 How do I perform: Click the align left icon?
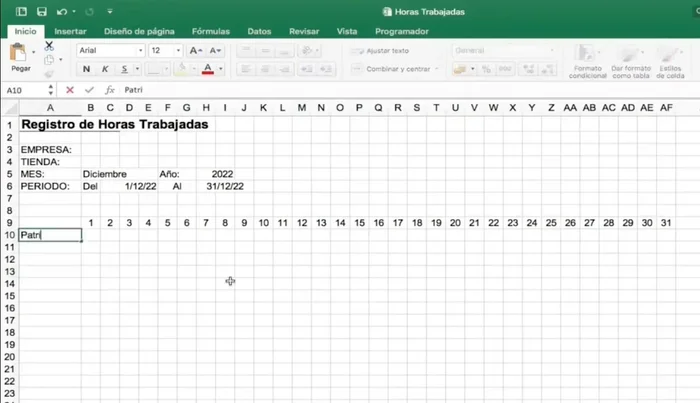[246, 69]
